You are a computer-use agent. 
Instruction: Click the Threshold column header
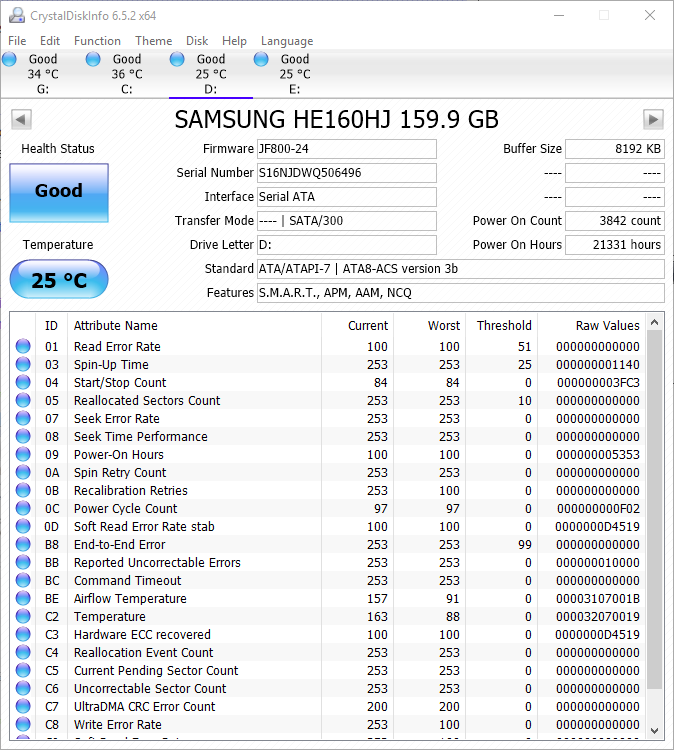502,325
